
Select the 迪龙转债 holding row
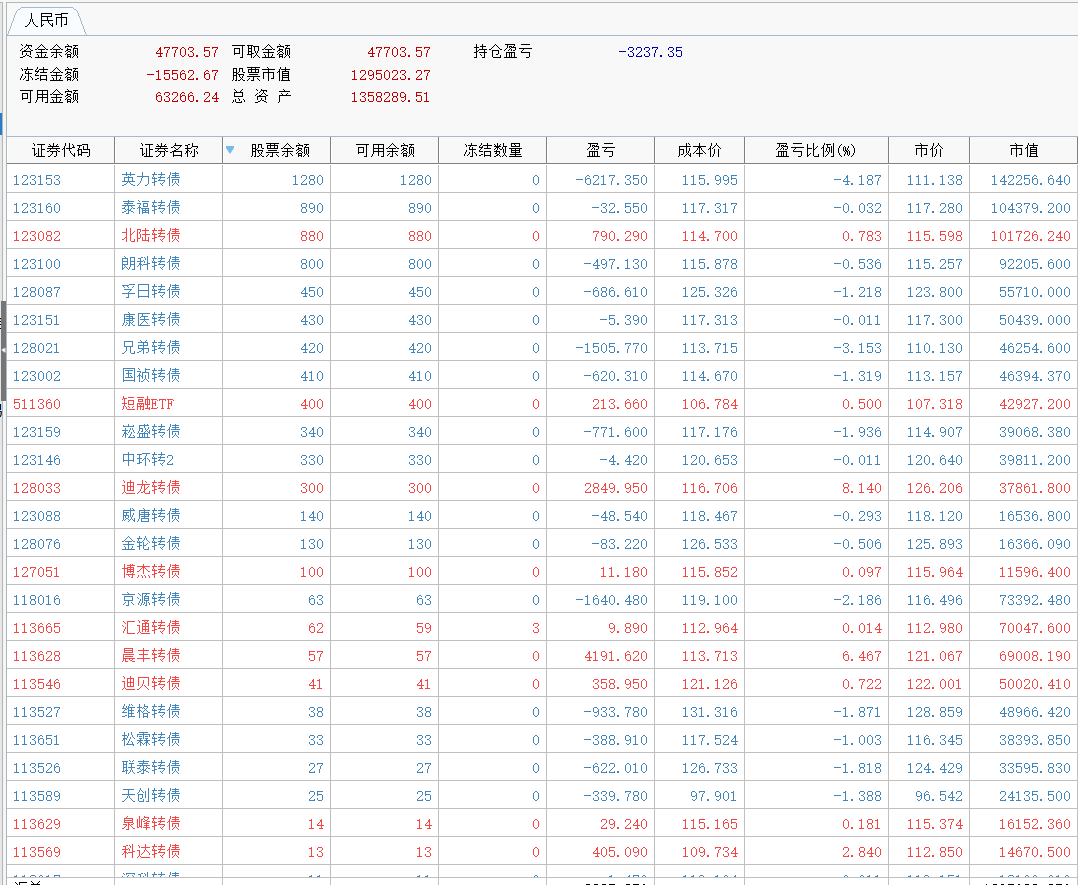(x=150, y=488)
